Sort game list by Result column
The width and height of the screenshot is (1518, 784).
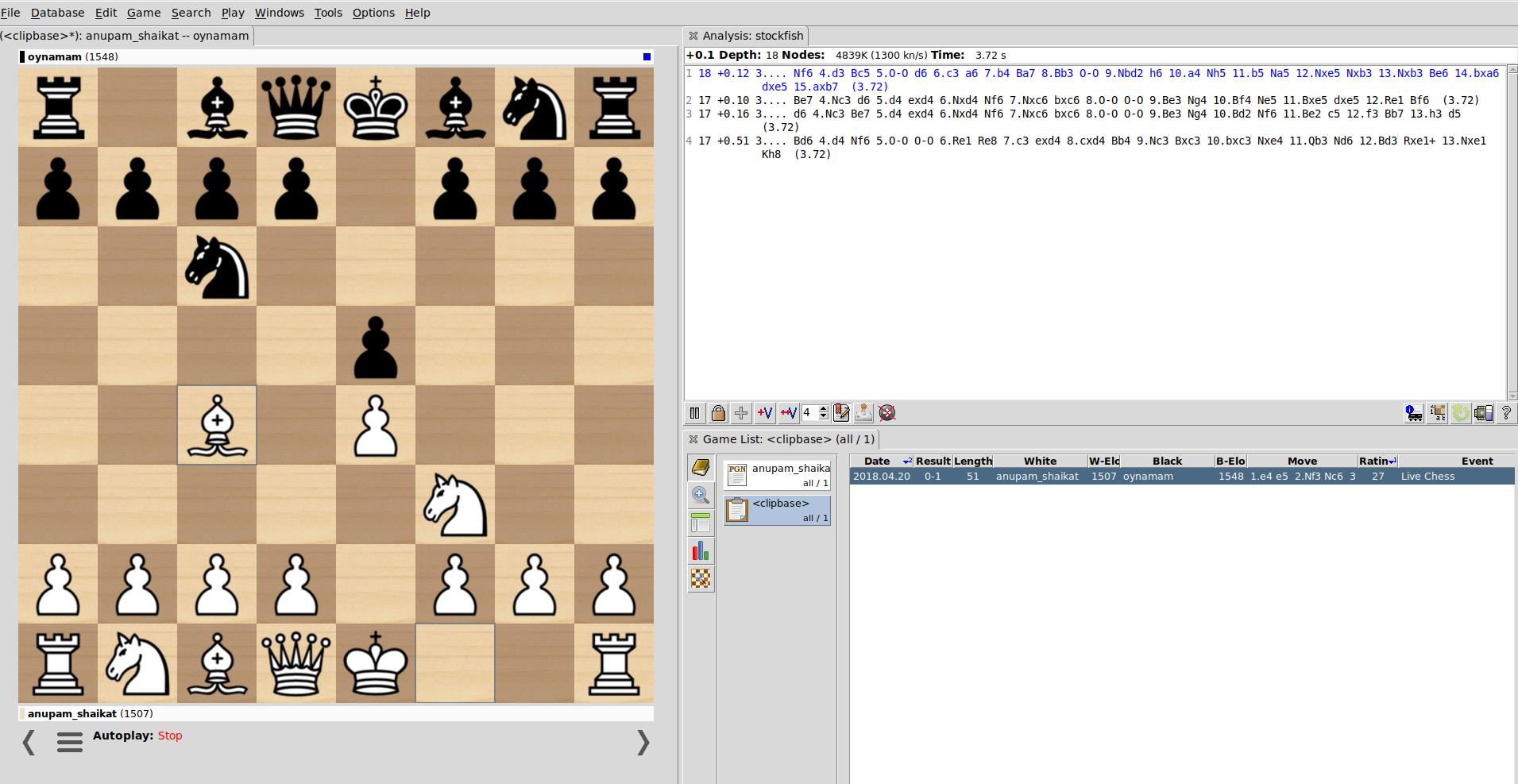pyautogui.click(x=933, y=461)
